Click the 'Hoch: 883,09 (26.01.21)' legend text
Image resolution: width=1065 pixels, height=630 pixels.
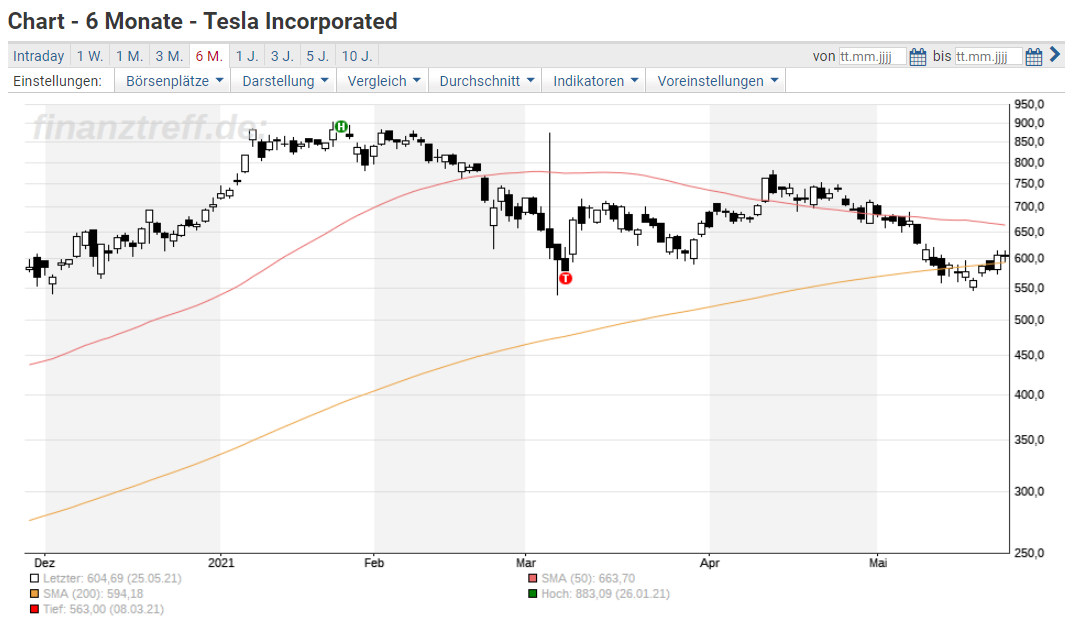605,594
